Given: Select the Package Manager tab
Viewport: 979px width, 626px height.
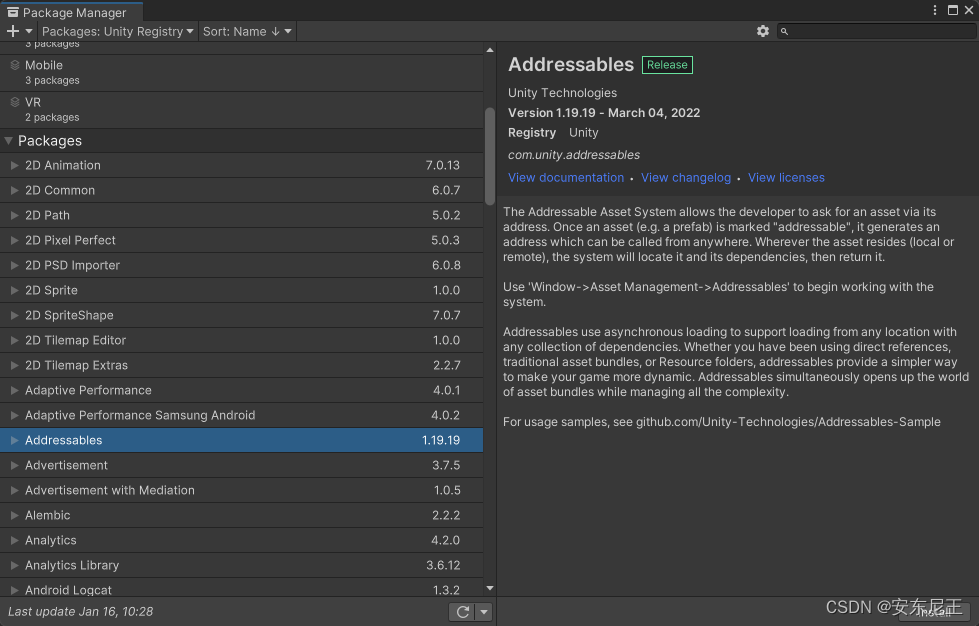Looking at the screenshot, I should click(71, 12).
